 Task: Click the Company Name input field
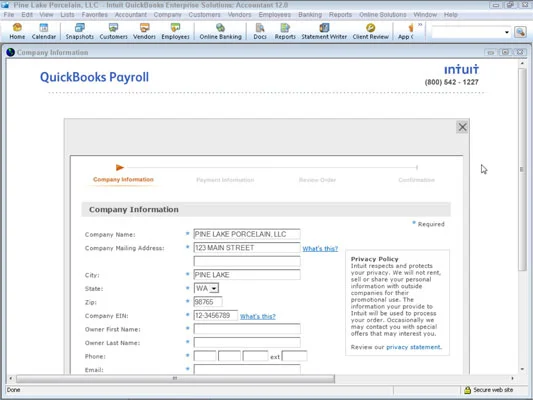pos(247,234)
